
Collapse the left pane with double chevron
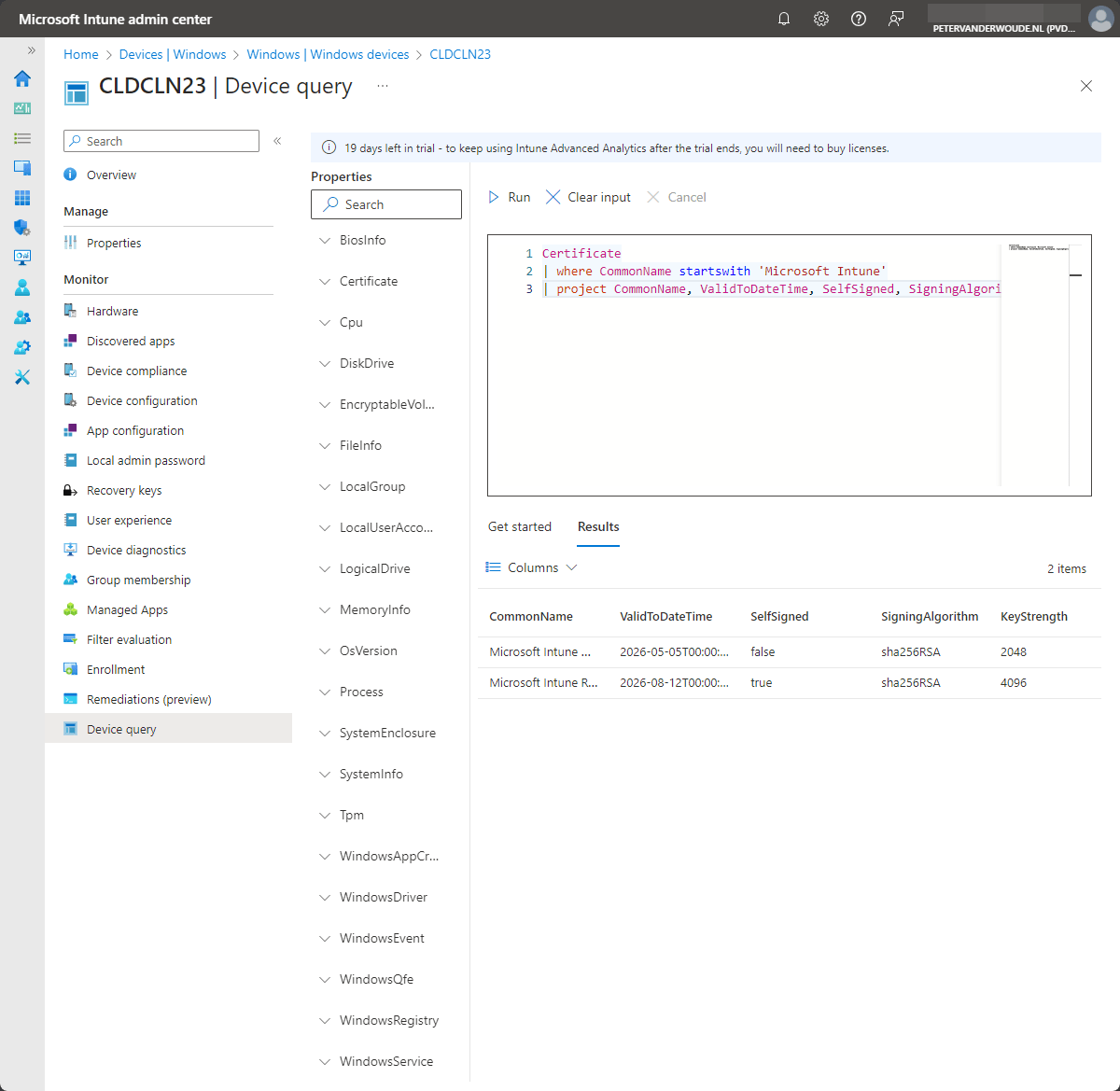pos(277,140)
